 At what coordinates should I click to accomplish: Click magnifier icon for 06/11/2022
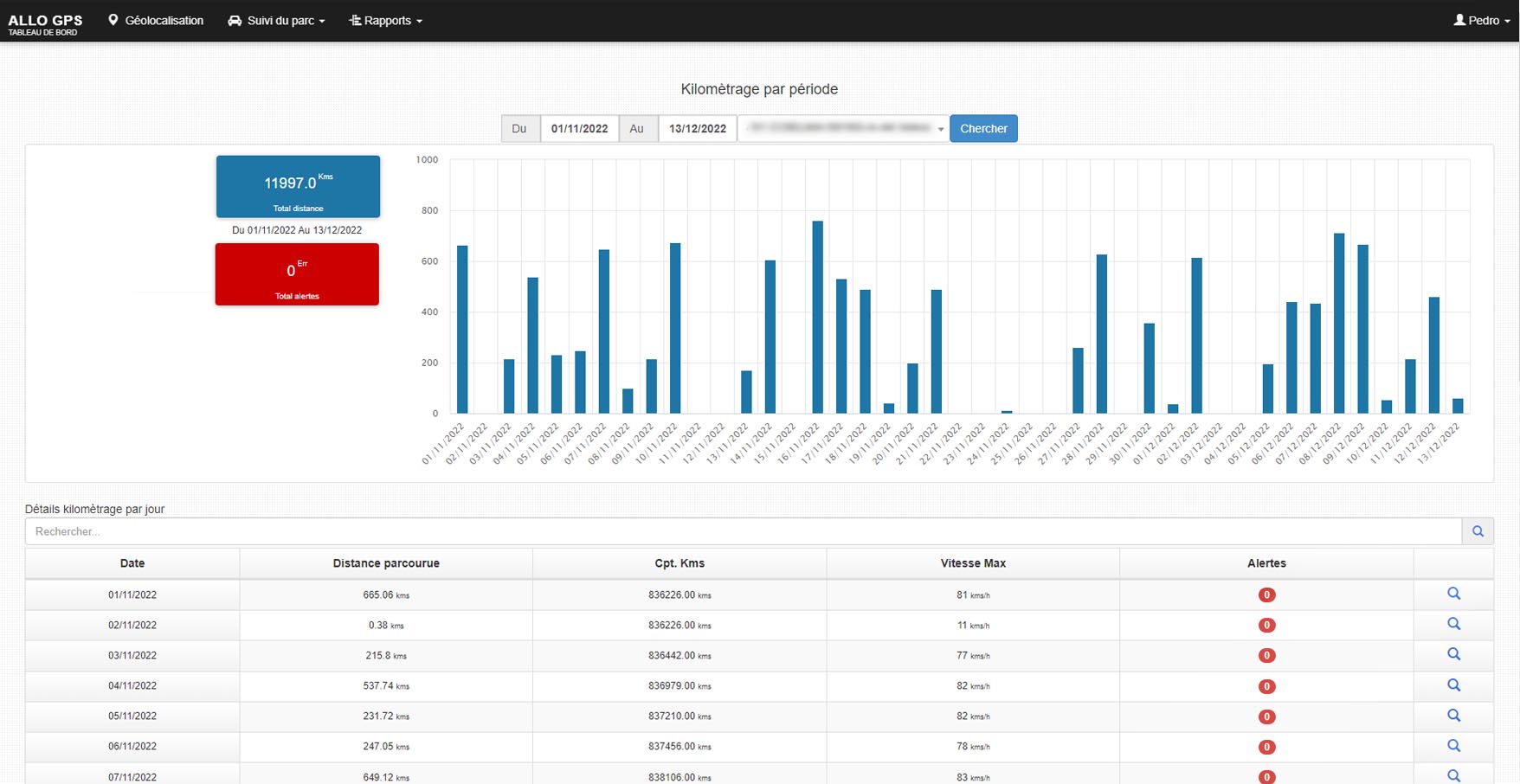[1453, 746]
